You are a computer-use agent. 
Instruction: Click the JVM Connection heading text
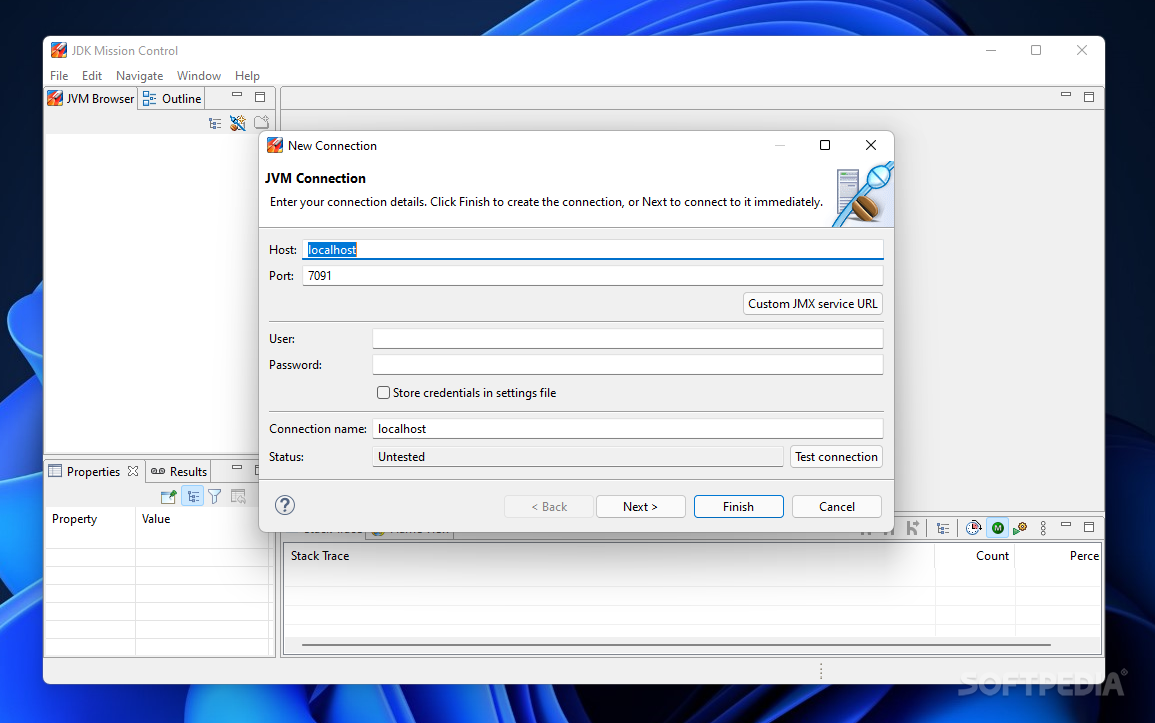pyautogui.click(x=315, y=178)
